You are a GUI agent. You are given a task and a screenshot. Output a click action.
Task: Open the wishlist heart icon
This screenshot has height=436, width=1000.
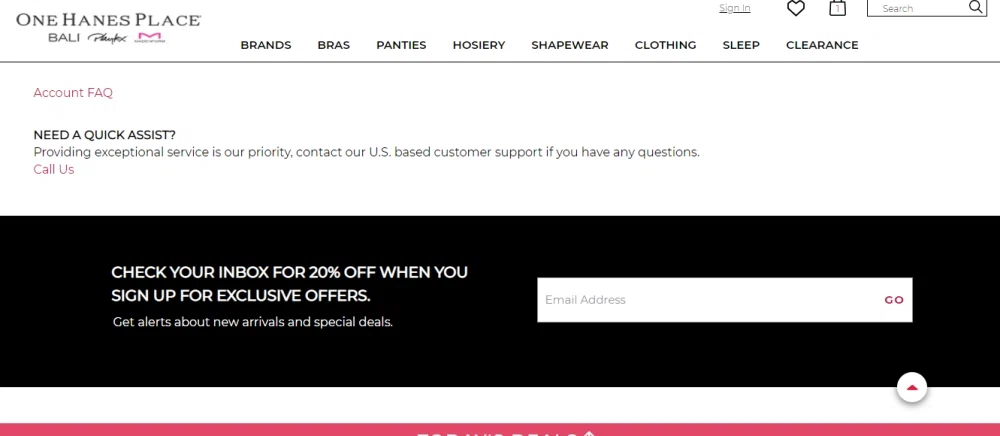click(x=796, y=9)
